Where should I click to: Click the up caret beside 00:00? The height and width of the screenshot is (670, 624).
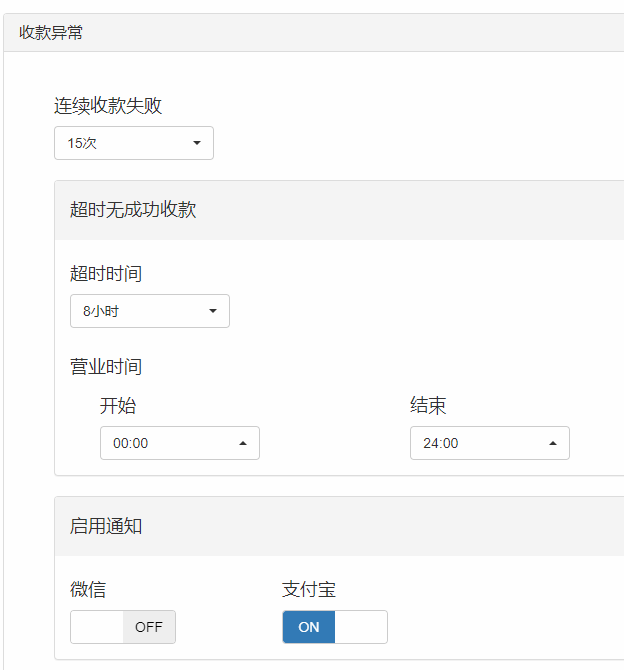(243, 443)
